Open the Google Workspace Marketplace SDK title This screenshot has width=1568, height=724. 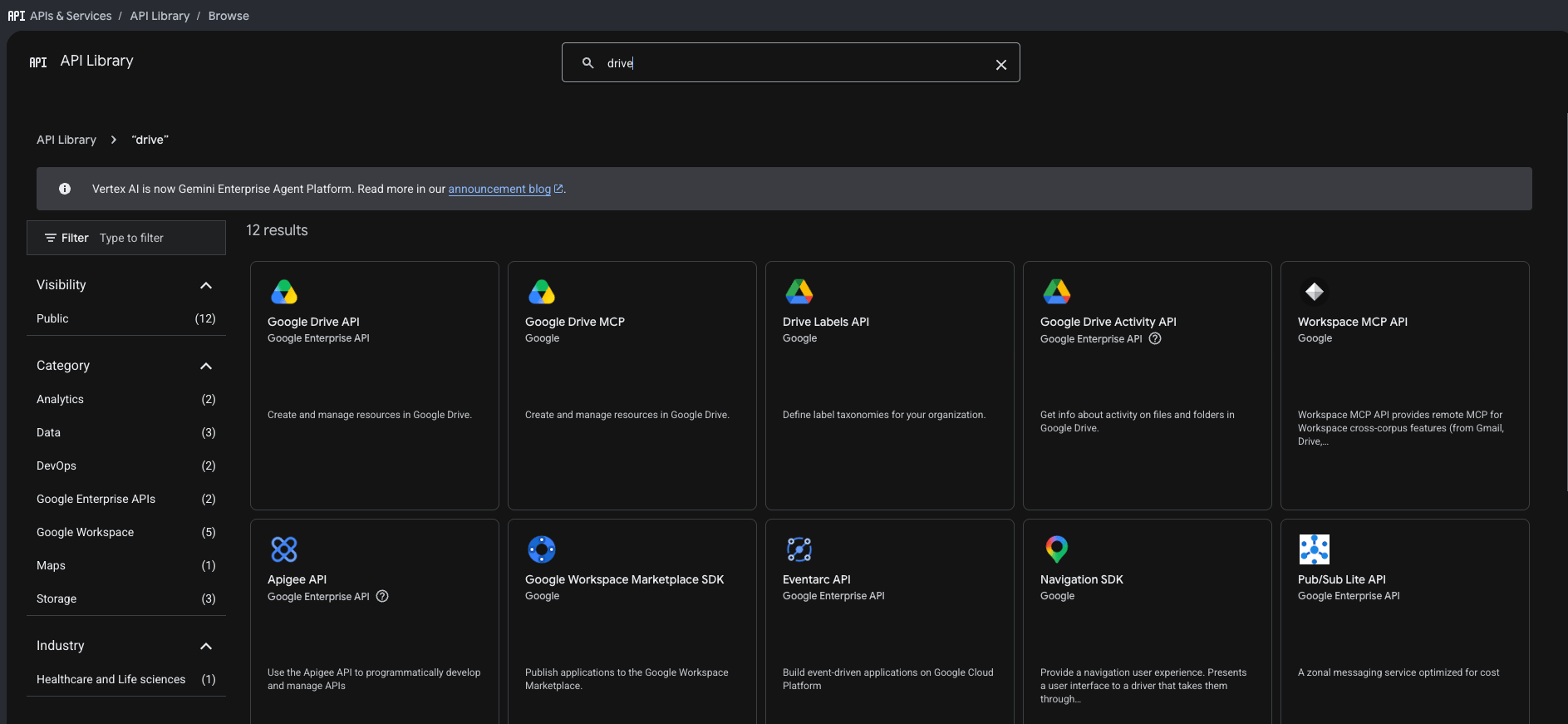click(625, 579)
